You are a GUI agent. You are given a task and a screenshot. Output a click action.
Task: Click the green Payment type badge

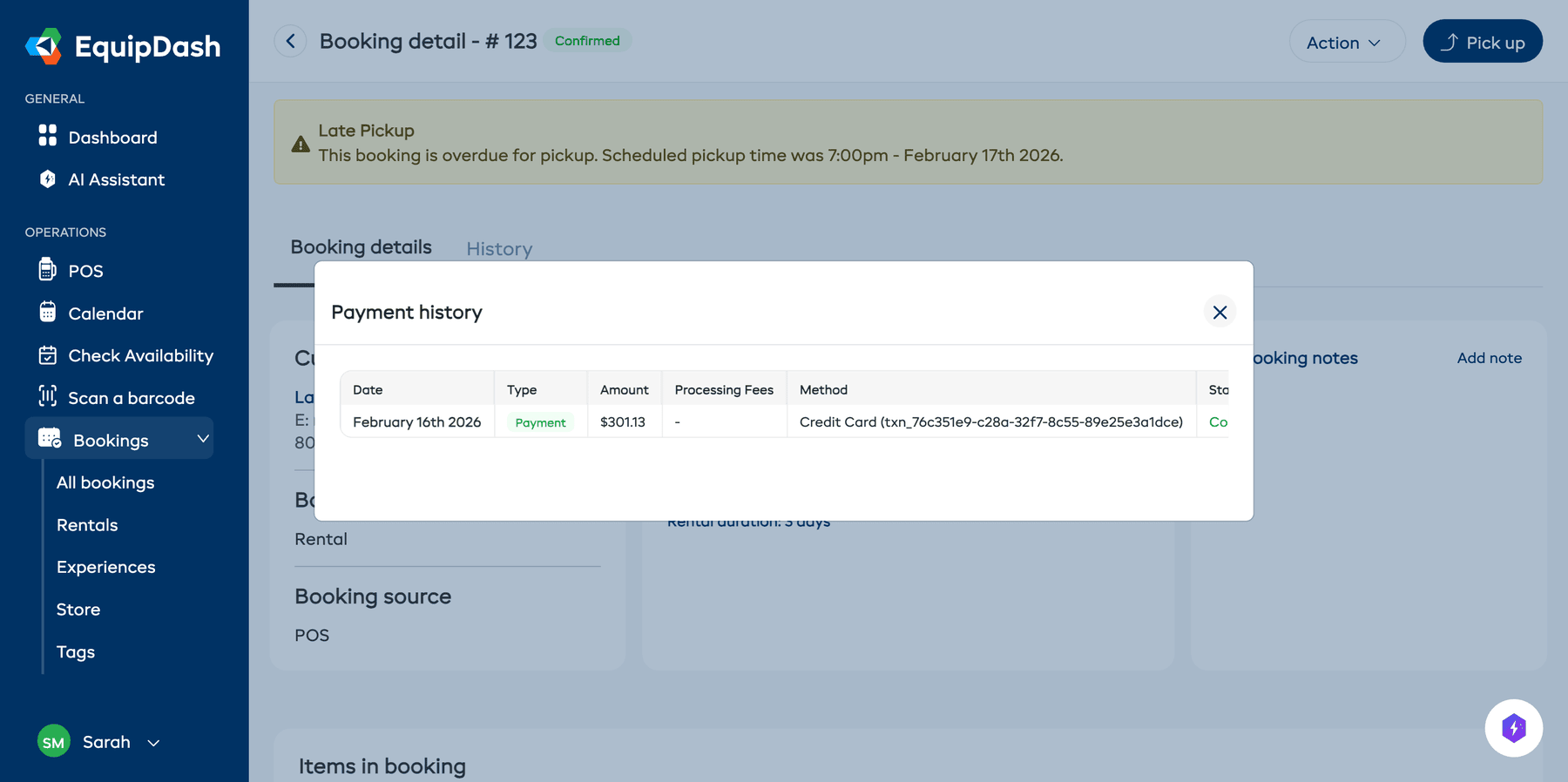540,422
